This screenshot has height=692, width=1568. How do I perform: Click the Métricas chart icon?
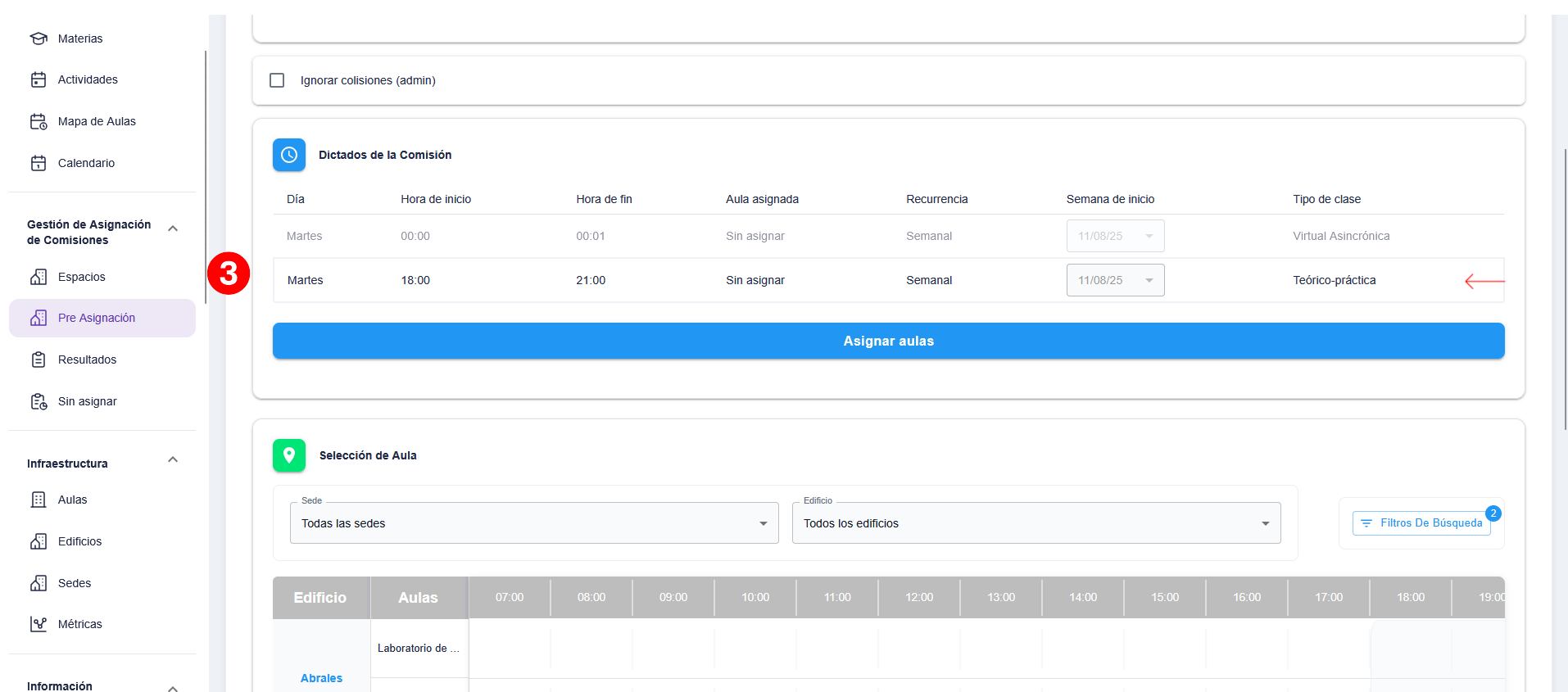(39, 624)
